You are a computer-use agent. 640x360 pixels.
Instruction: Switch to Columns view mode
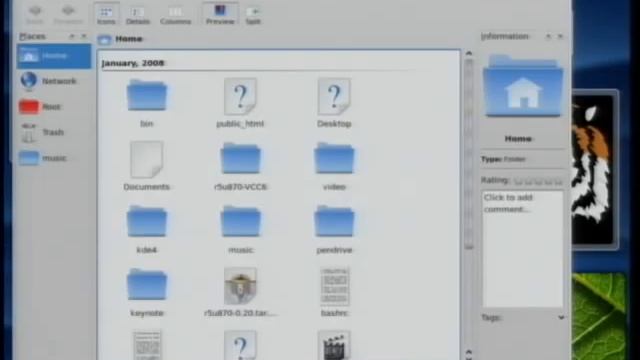[x=176, y=15]
